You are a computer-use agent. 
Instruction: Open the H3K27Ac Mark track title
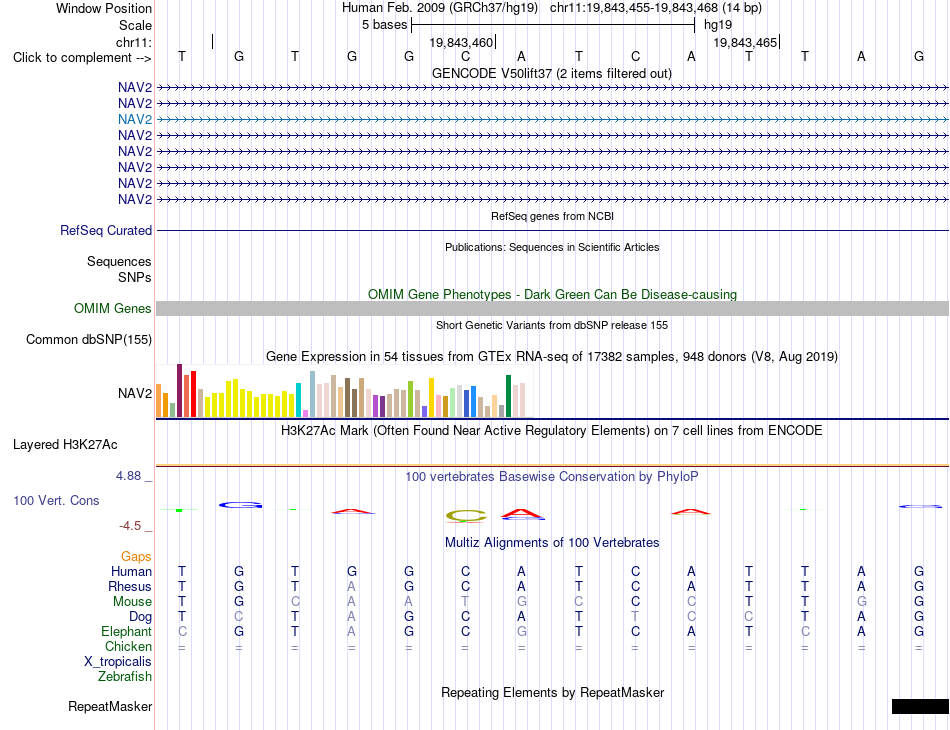pyautogui.click(x=551, y=431)
